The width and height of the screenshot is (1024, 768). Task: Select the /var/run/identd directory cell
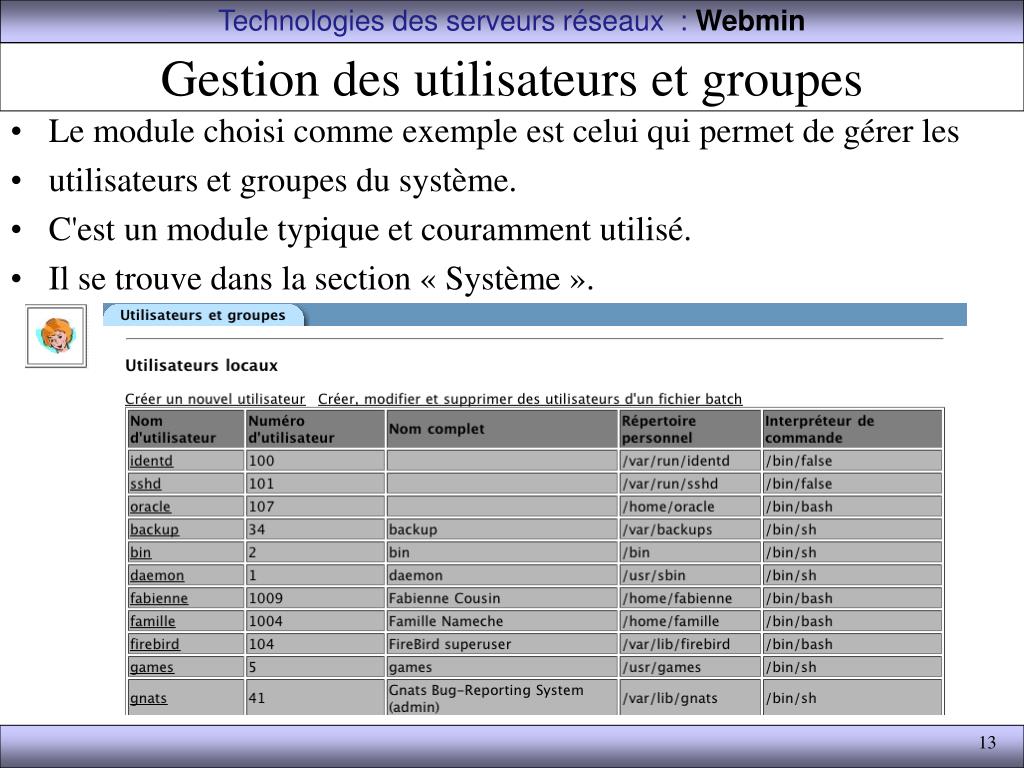(690, 460)
